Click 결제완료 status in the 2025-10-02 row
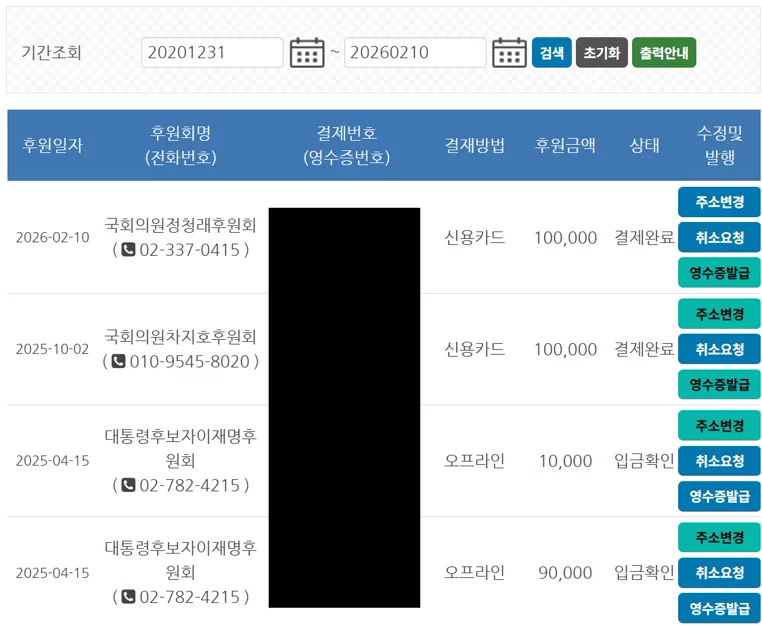Image resolution: width=762 pixels, height=626 pixels. click(644, 349)
